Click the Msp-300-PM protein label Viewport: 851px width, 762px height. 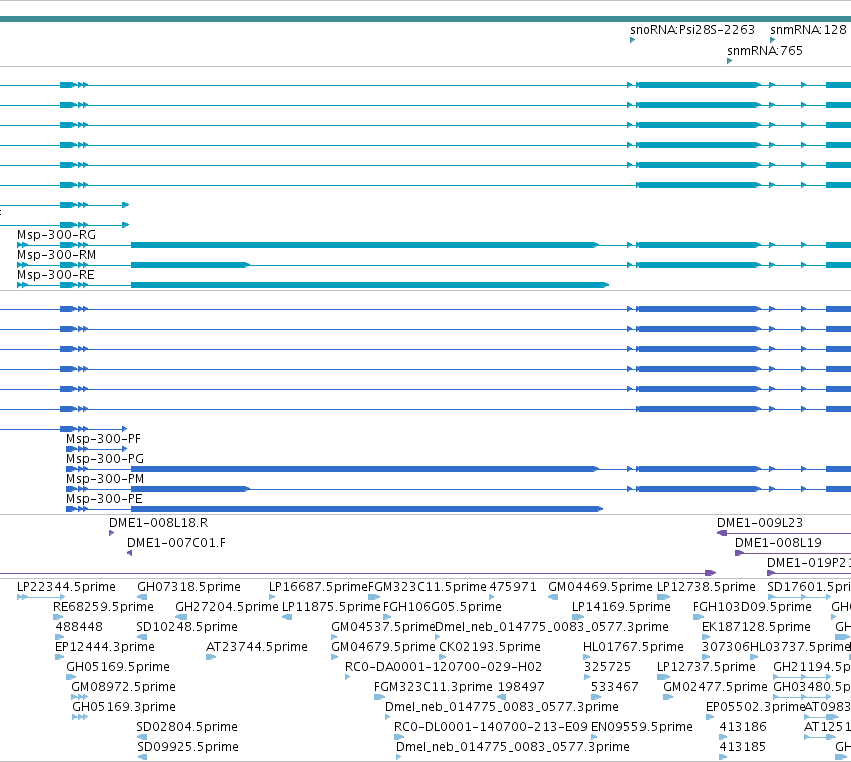click(x=105, y=479)
